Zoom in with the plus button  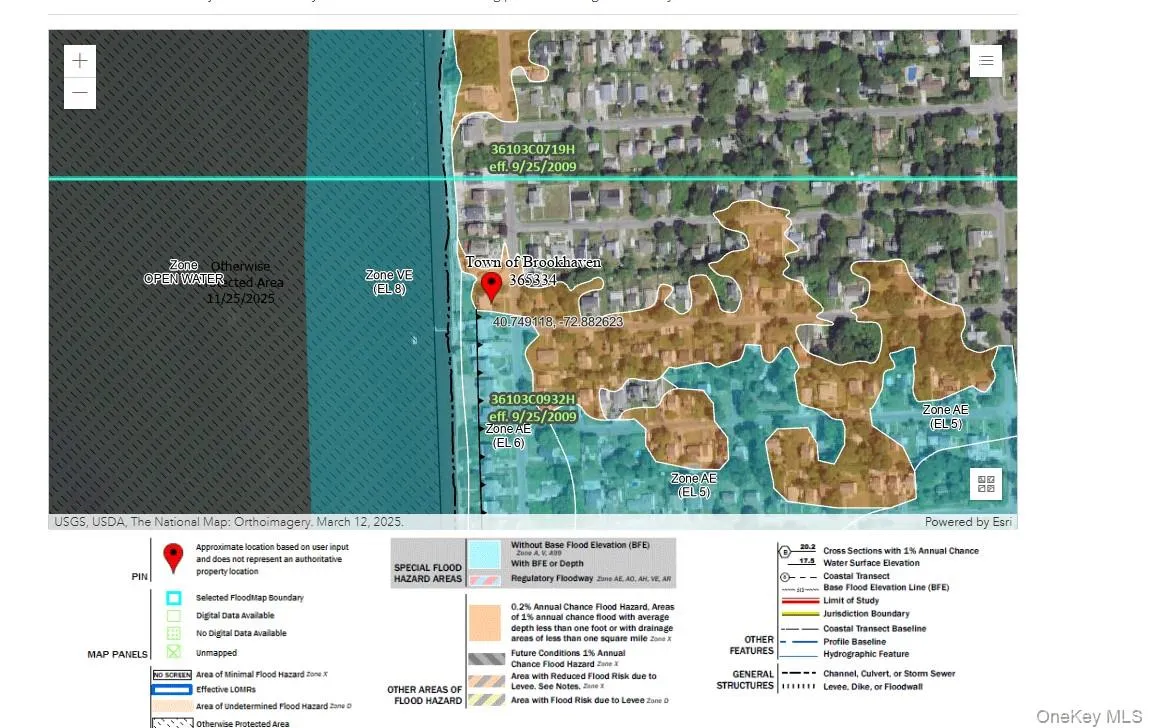[80, 61]
